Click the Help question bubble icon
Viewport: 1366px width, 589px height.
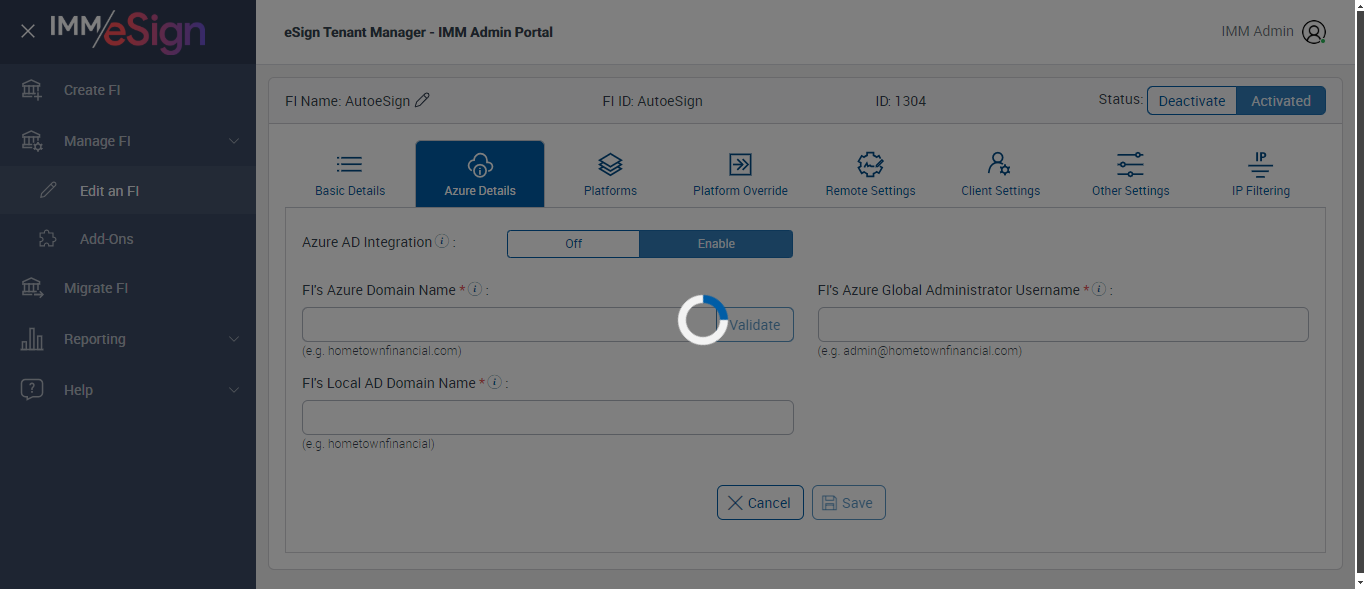pyautogui.click(x=32, y=390)
